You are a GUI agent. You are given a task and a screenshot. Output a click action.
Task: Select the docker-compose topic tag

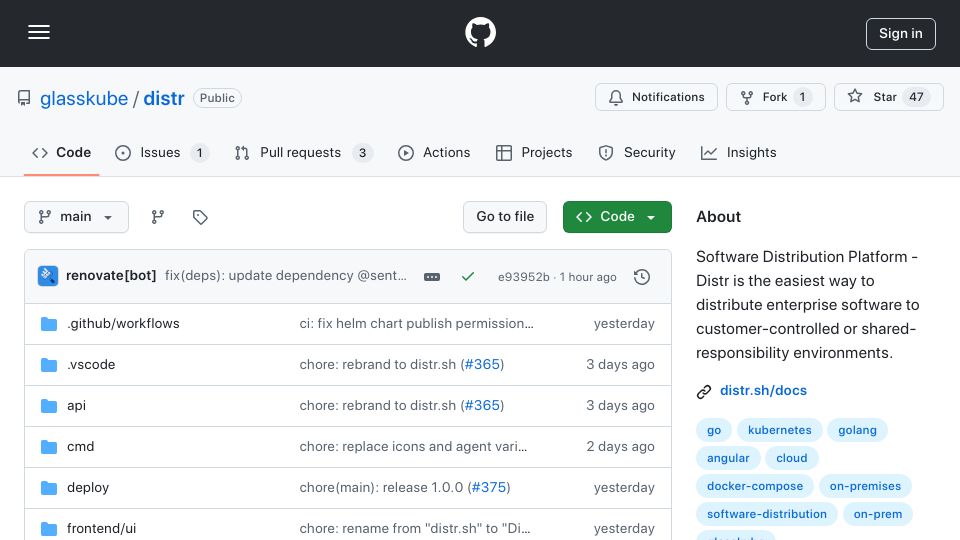coord(755,486)
